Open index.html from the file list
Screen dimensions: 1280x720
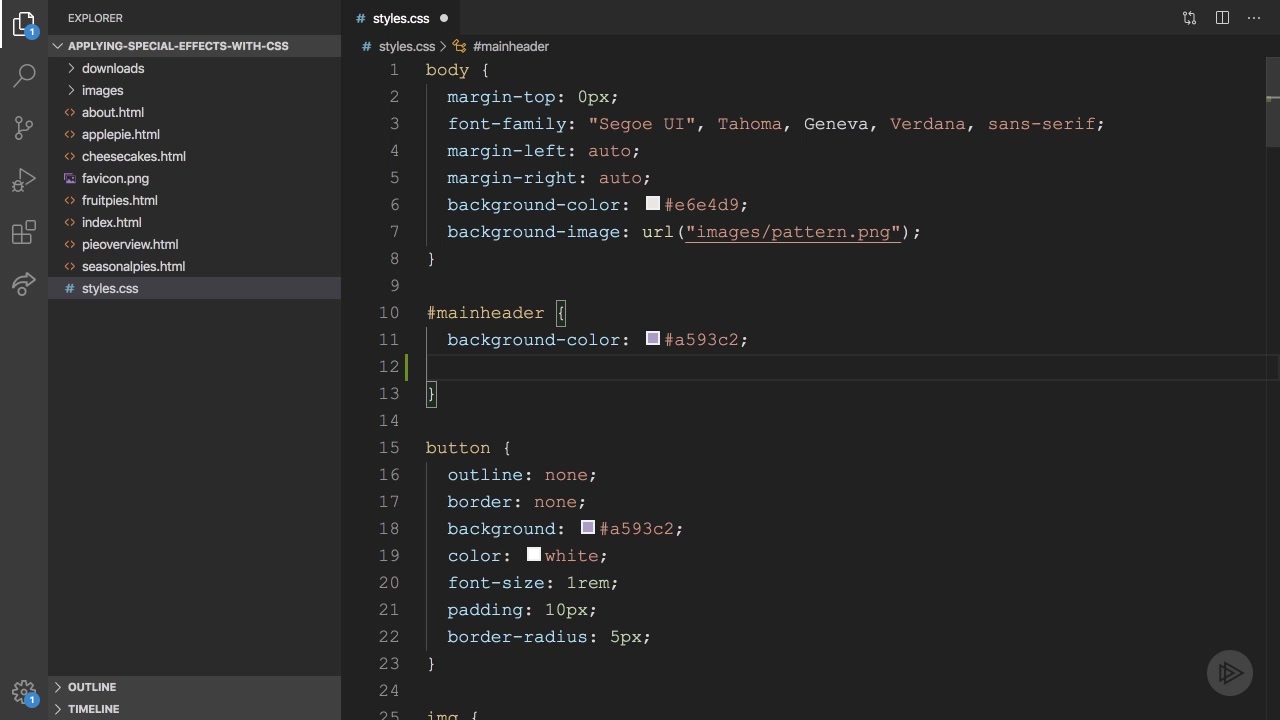coord(111,222)
